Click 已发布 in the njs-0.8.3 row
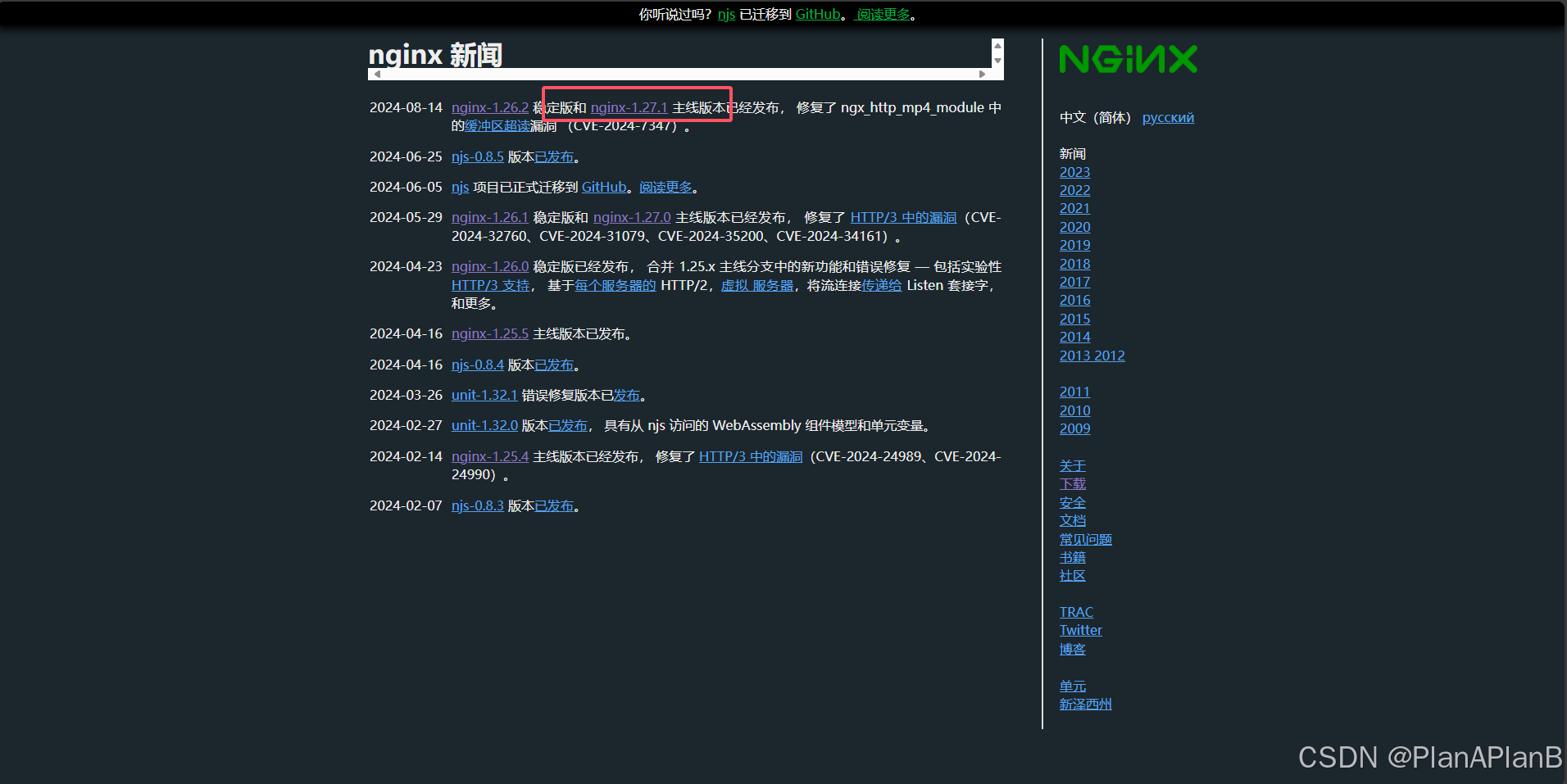1567x784 pixels. click(554, 506)
